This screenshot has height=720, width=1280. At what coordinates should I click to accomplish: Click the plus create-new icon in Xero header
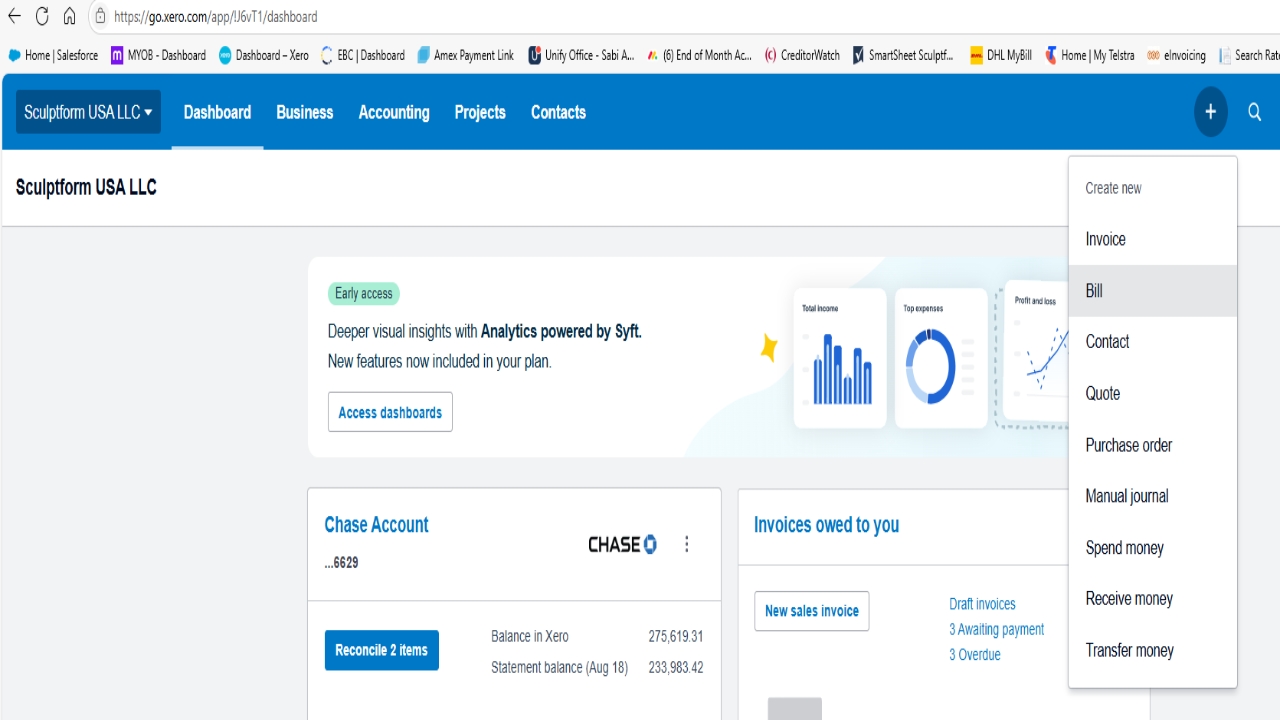coord(1210,112)
